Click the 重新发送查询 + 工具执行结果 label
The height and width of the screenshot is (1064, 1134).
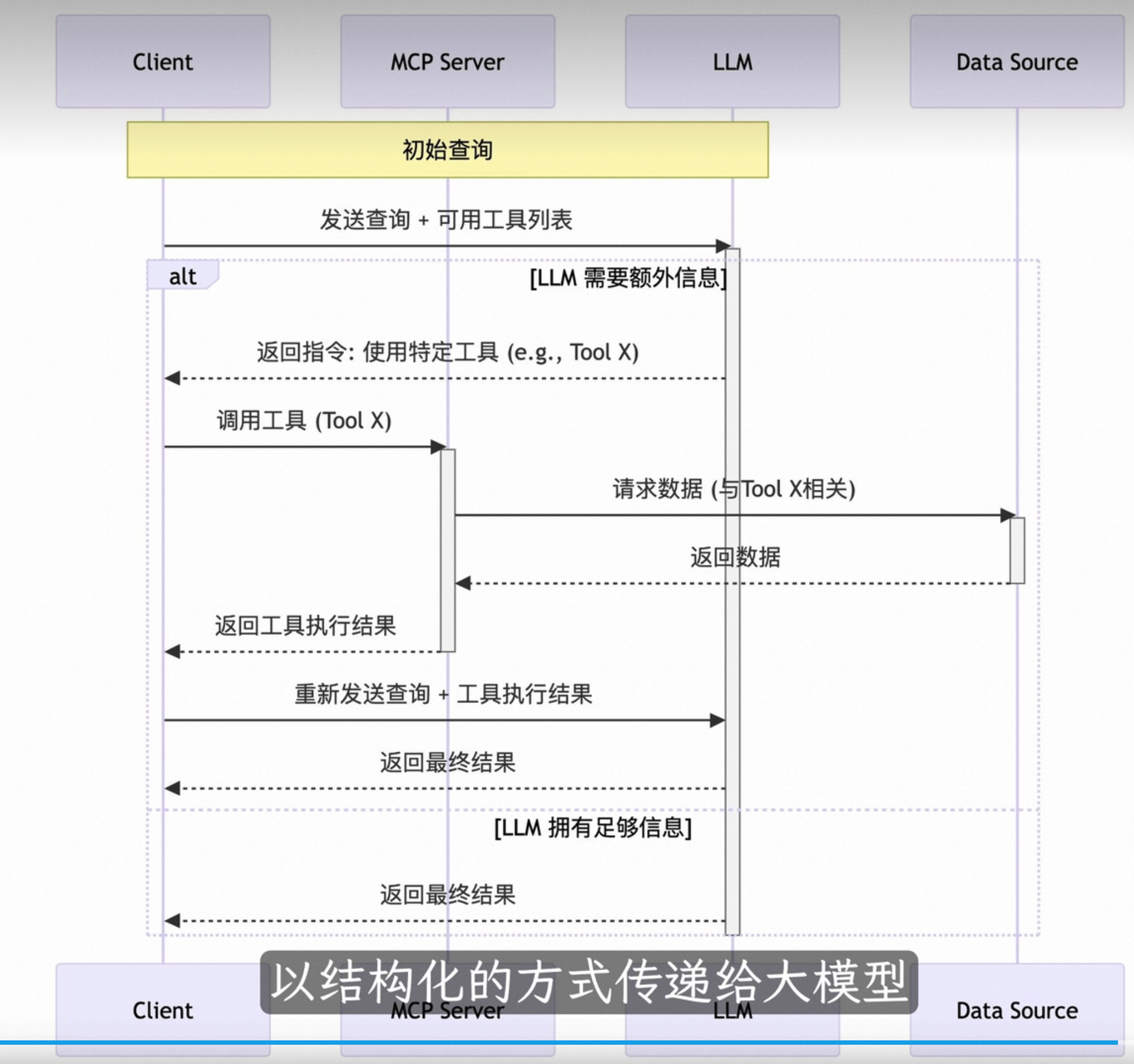point(443,694)
